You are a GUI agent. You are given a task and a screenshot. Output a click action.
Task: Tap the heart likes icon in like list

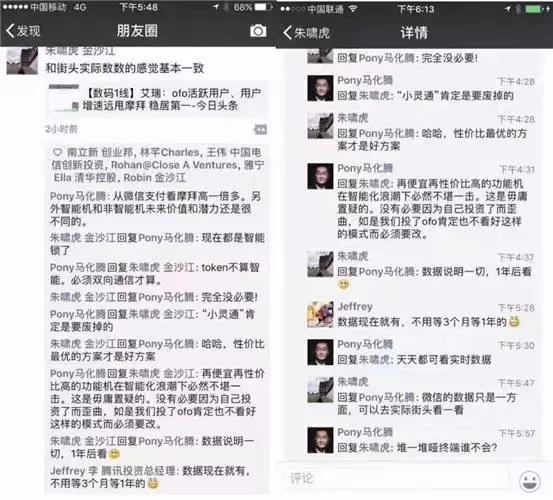click(57, 152)
